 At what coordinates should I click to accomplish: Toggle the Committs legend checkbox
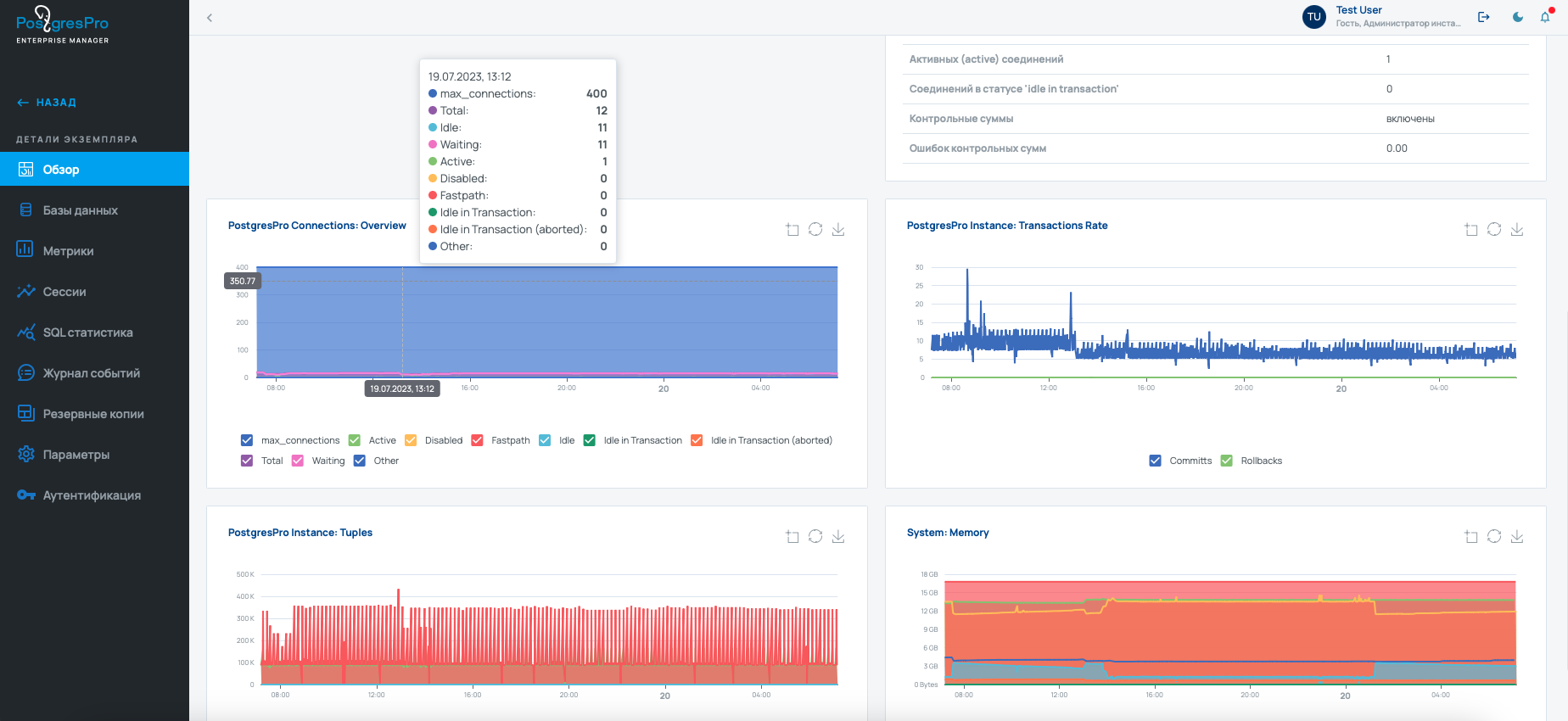pyautogui.click(x=1155, y=461)
